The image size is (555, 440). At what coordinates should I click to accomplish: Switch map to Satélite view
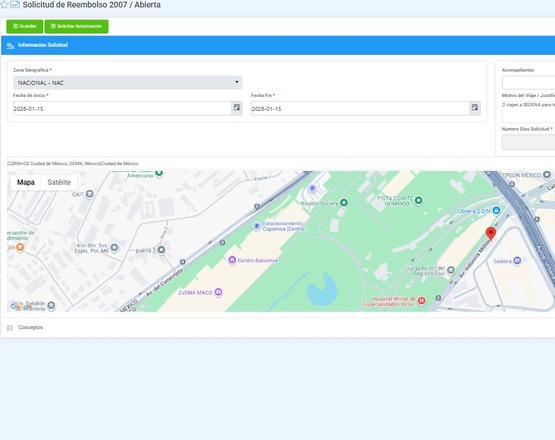point(59,182)
